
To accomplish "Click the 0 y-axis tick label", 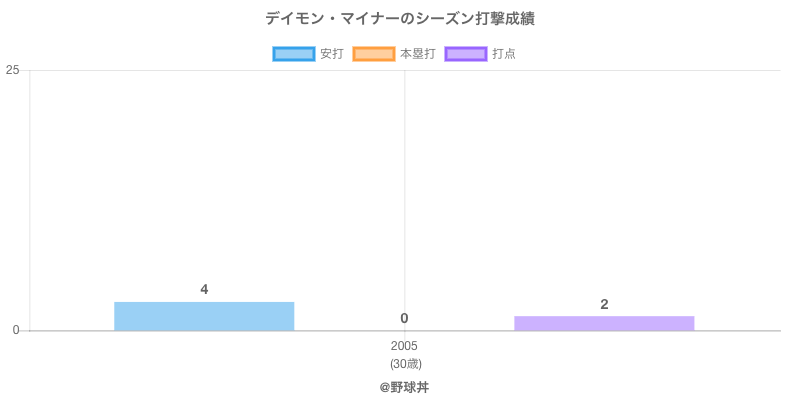I will (16, 330).
